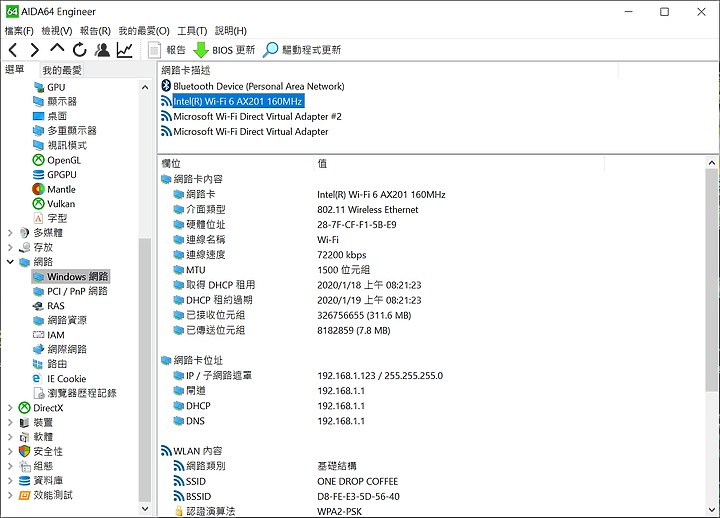Click the OpenGL icon in the tree

click(x=39, y=160)
